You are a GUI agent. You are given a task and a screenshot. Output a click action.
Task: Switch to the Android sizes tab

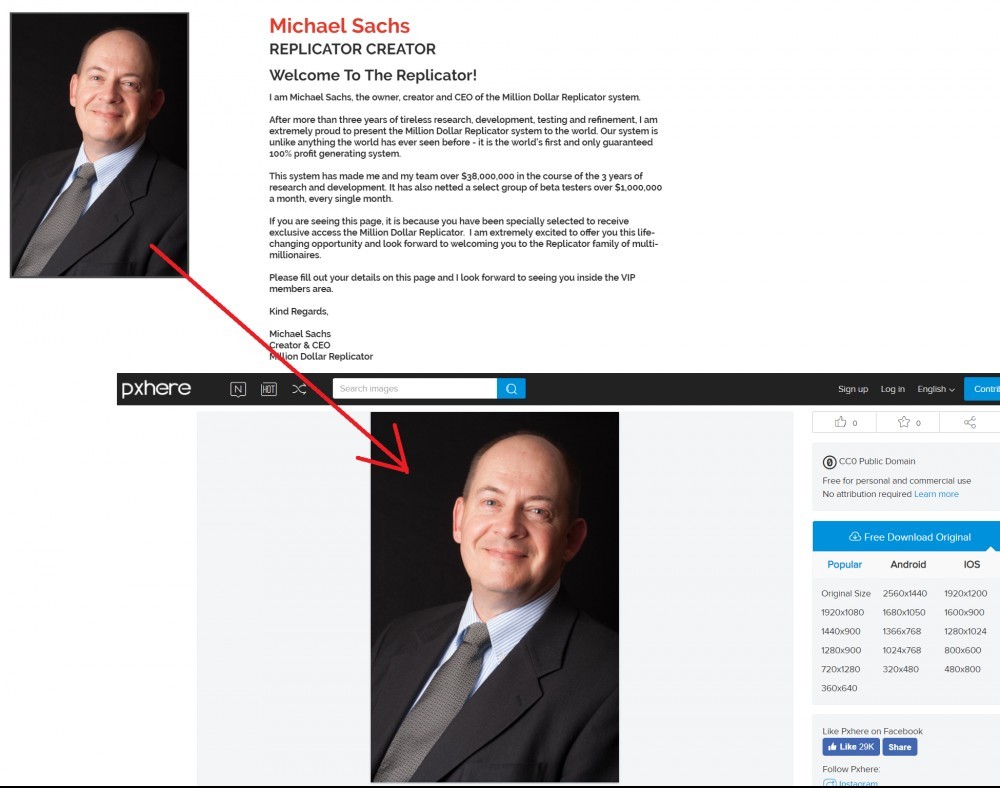click(908, 564)
